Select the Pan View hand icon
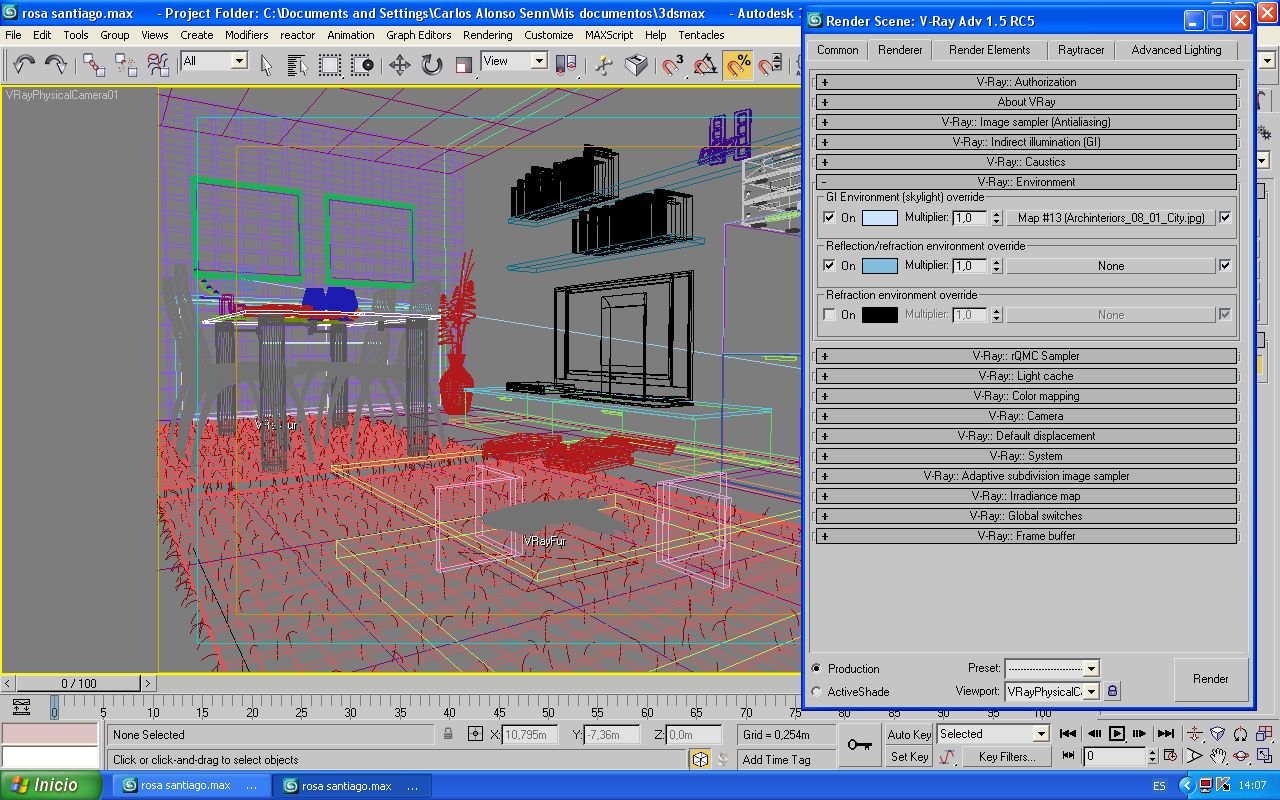1280x800 pixels. (x=1218, y=756)
